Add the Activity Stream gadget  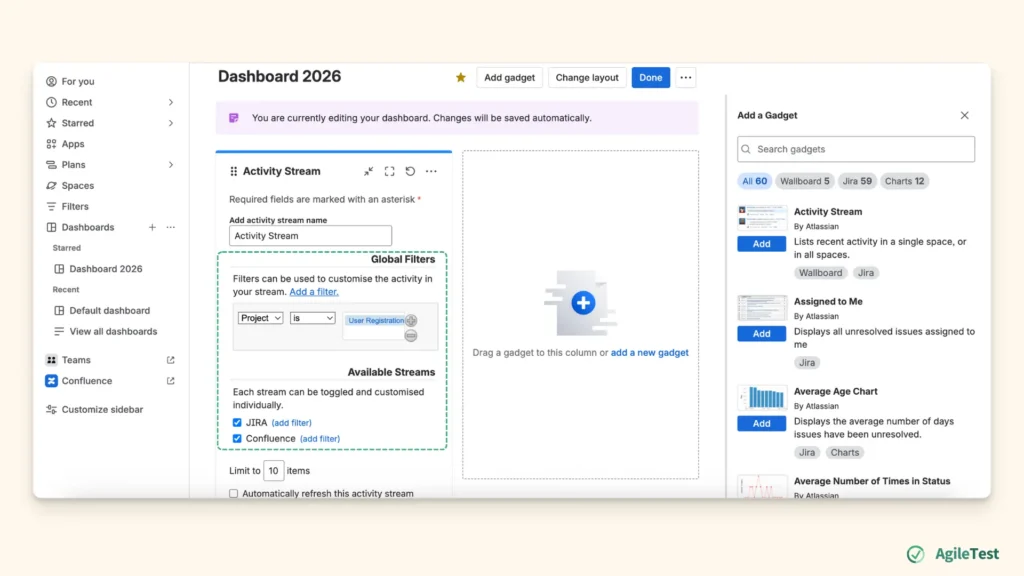[761, 244]
